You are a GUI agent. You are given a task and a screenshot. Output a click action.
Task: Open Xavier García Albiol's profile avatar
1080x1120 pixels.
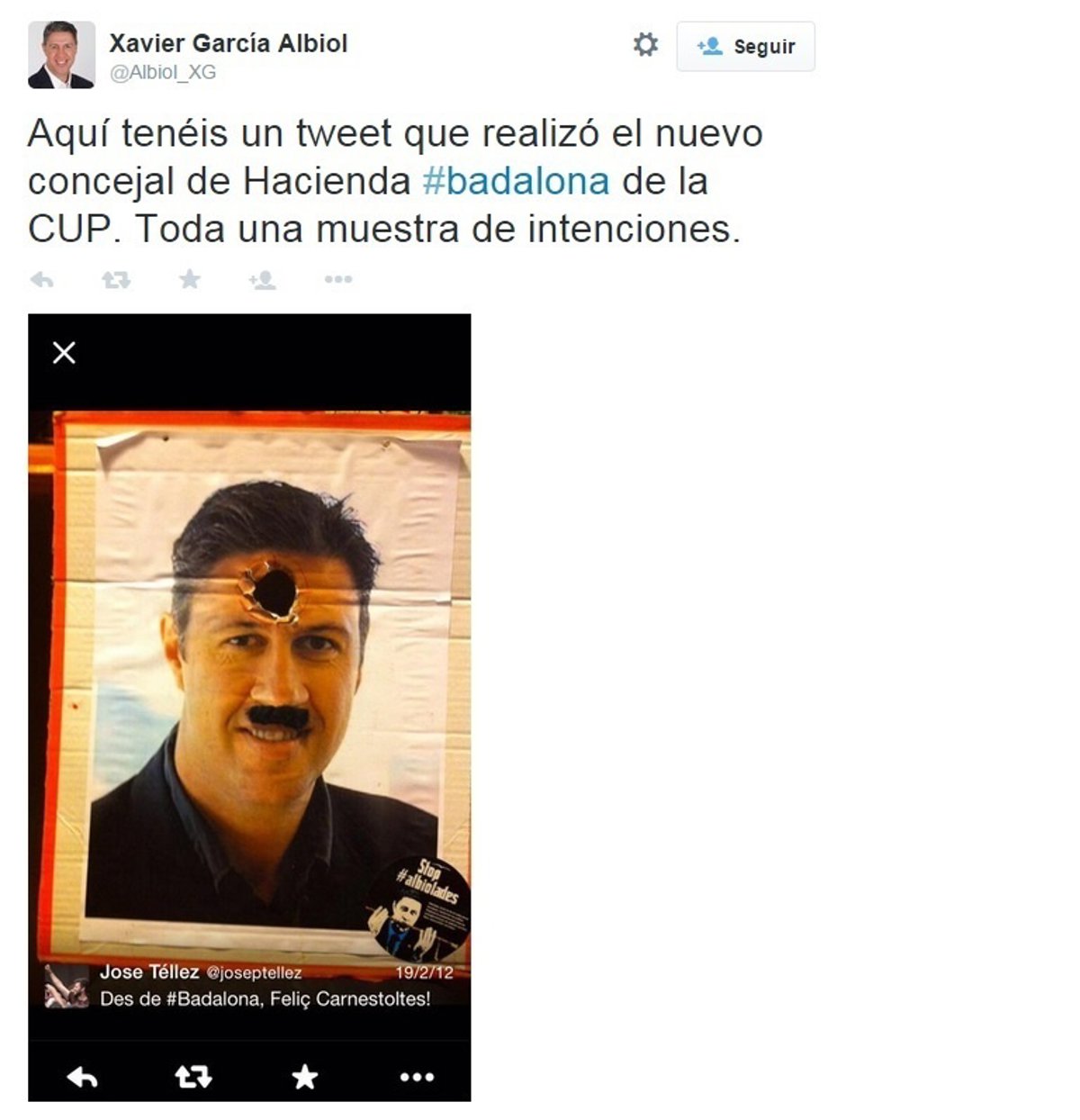coord(61,55)
